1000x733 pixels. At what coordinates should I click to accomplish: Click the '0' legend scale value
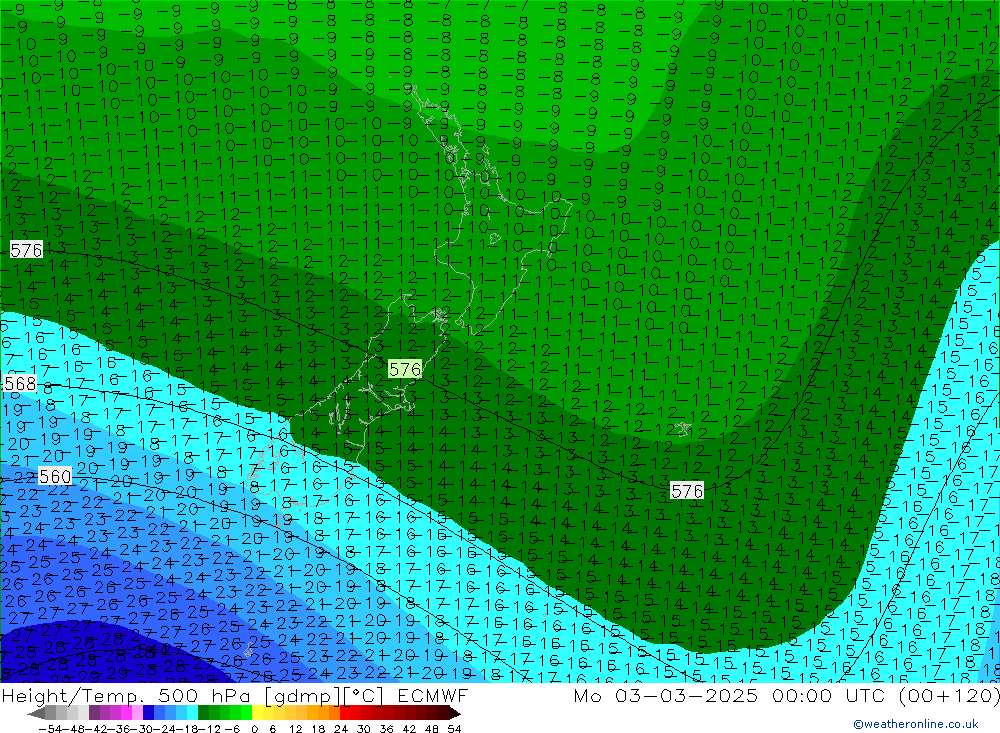point(254,729)
